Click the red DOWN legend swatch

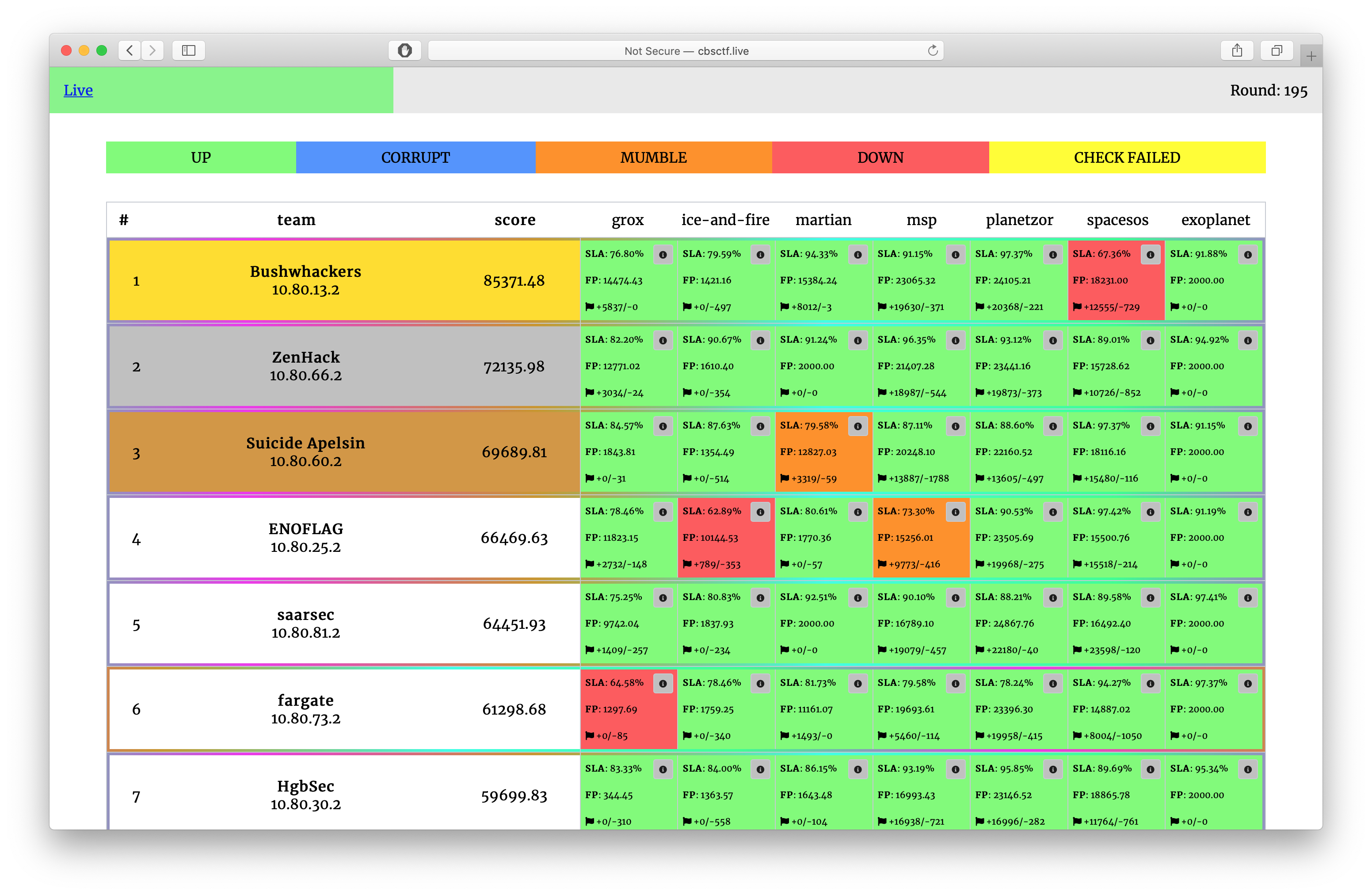[x=880, y=157]
